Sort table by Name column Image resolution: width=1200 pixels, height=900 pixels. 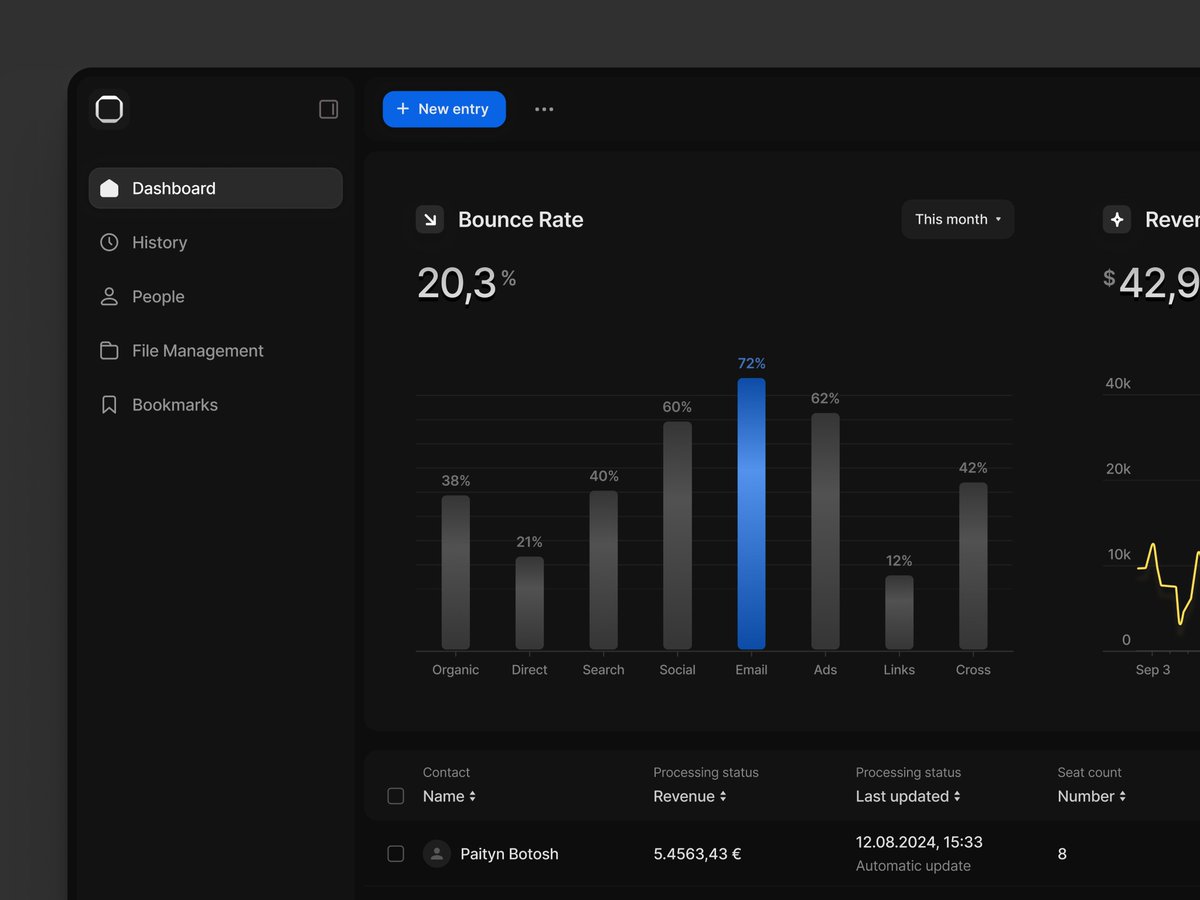[450, 796]
